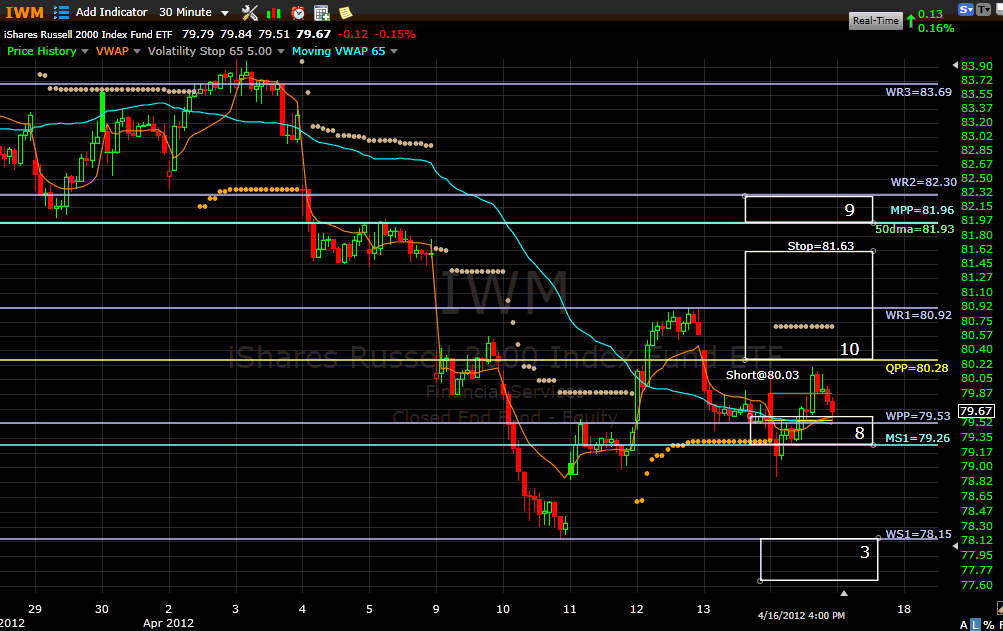Click the 18 date axis label
This screenshot has width=1003, height=631.
[x=904, y=609]
